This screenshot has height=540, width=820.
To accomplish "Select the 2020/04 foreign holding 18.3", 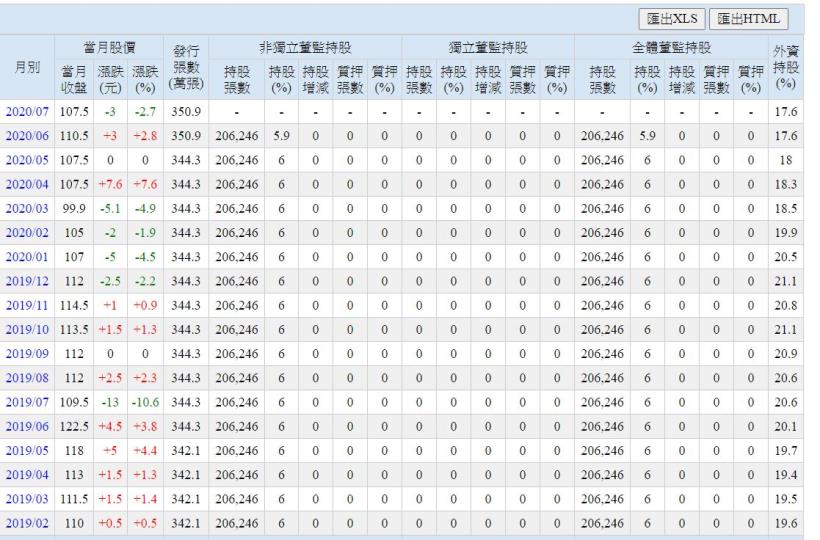I will tap(785, 185).
